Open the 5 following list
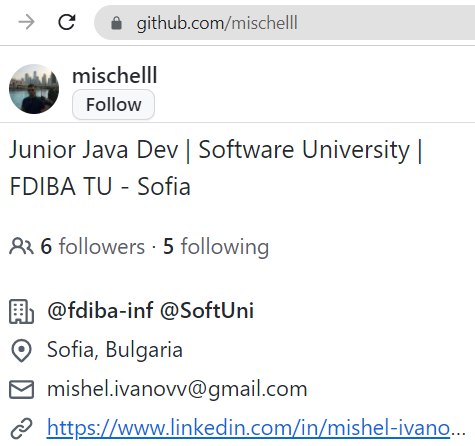This screenshot has height=446, width=475. point(216,247)
